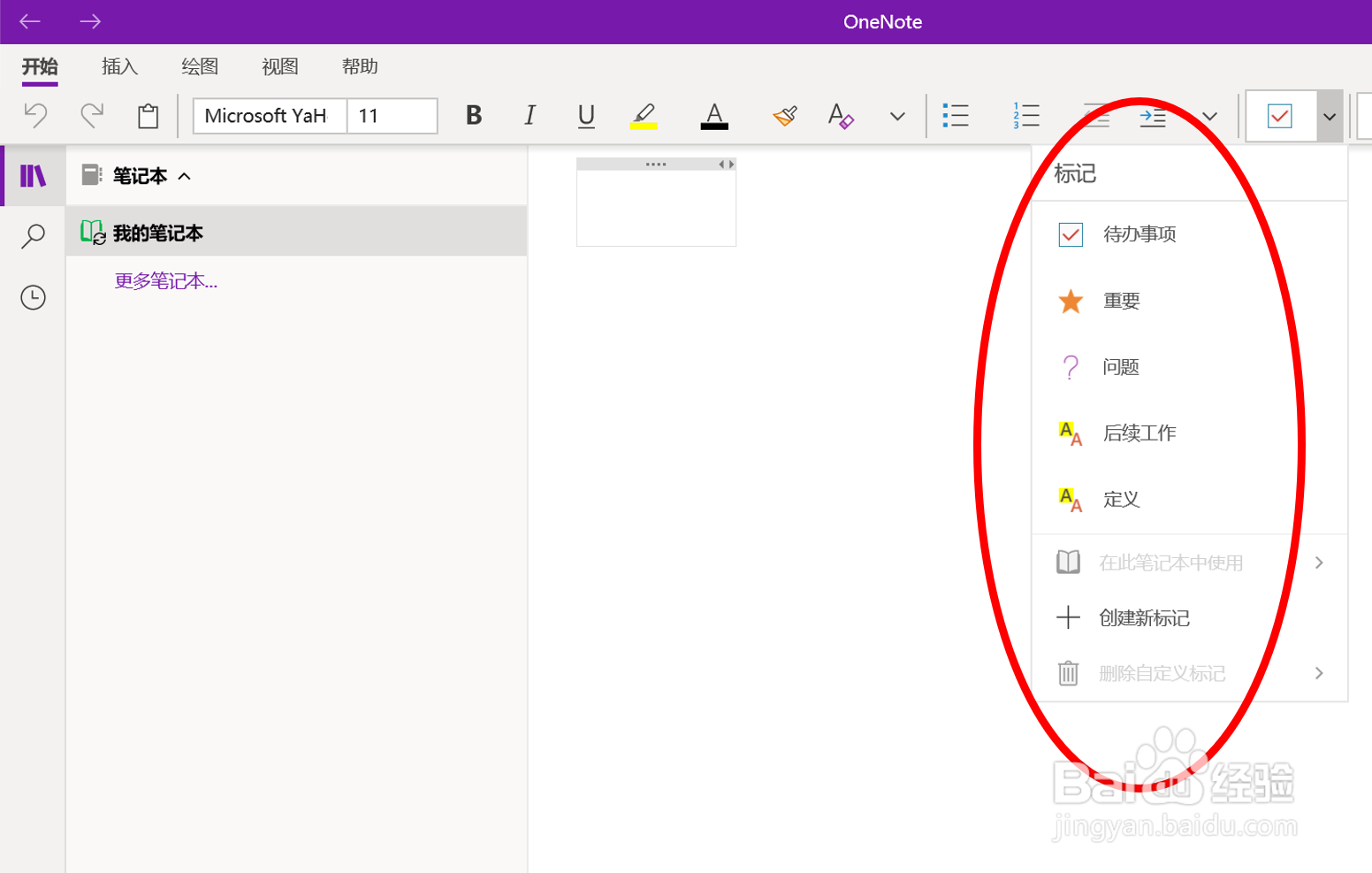The image size is (1372, 873).
Task: Switch to the 绘图 tab
Action: click(x=200, y=67)
